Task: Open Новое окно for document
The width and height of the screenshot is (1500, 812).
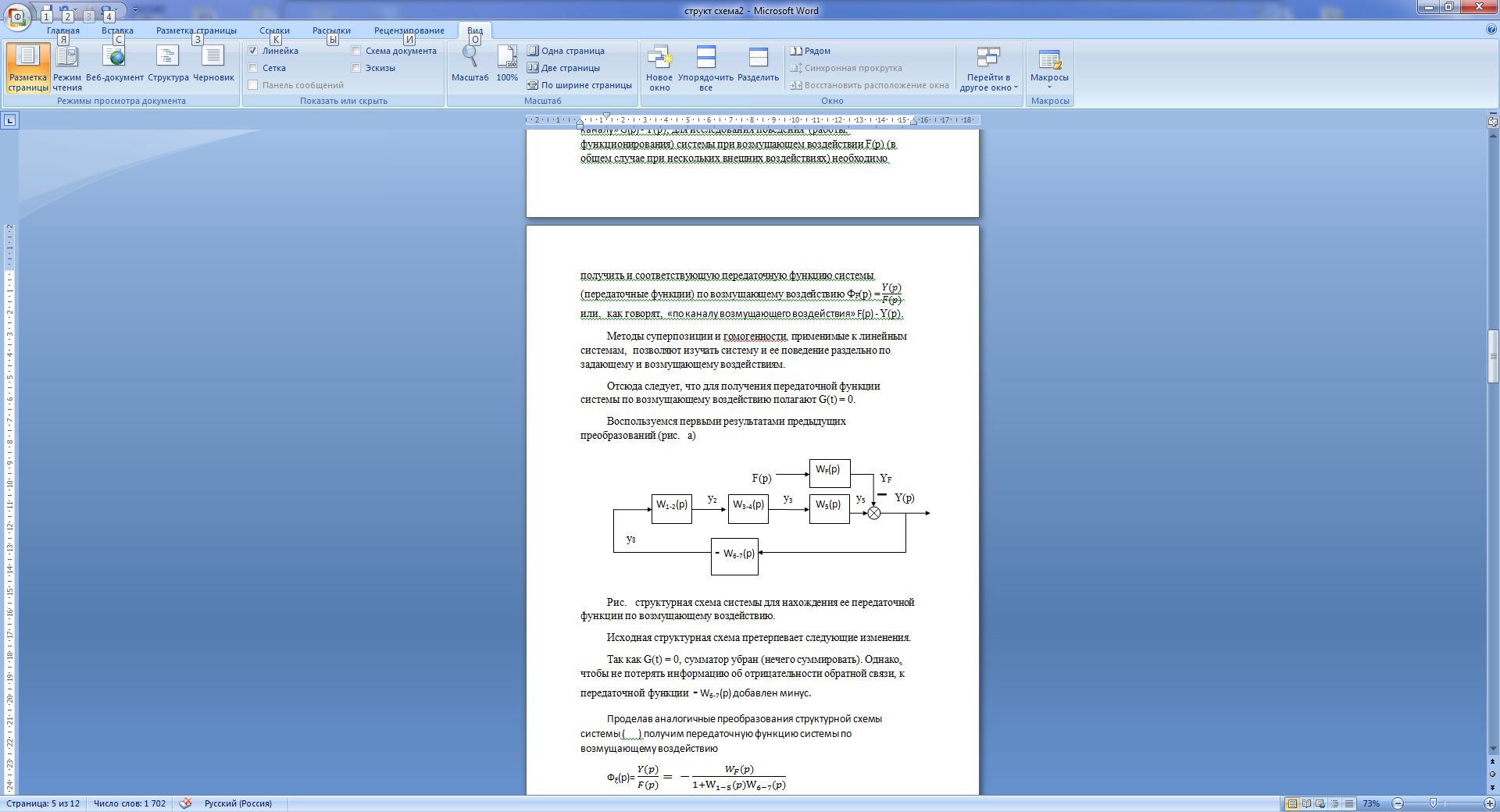Action: point(659,68)
